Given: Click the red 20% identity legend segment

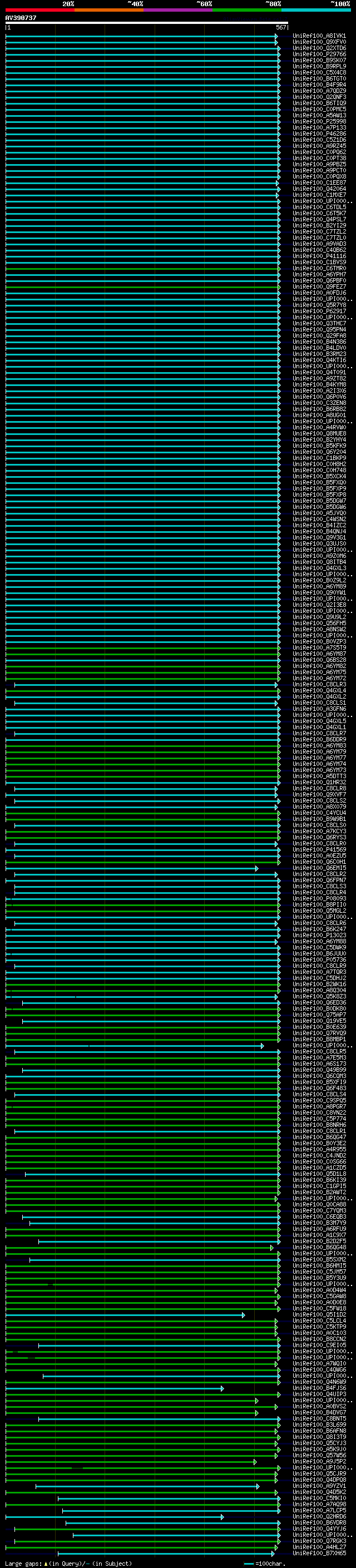Looking at the screenshot, I should pos(40,10).
